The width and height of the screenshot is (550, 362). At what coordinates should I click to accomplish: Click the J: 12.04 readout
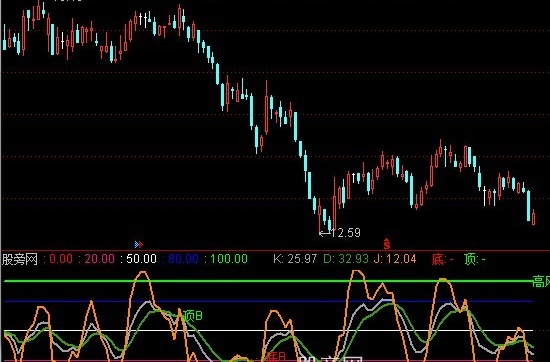coord(395,259)
